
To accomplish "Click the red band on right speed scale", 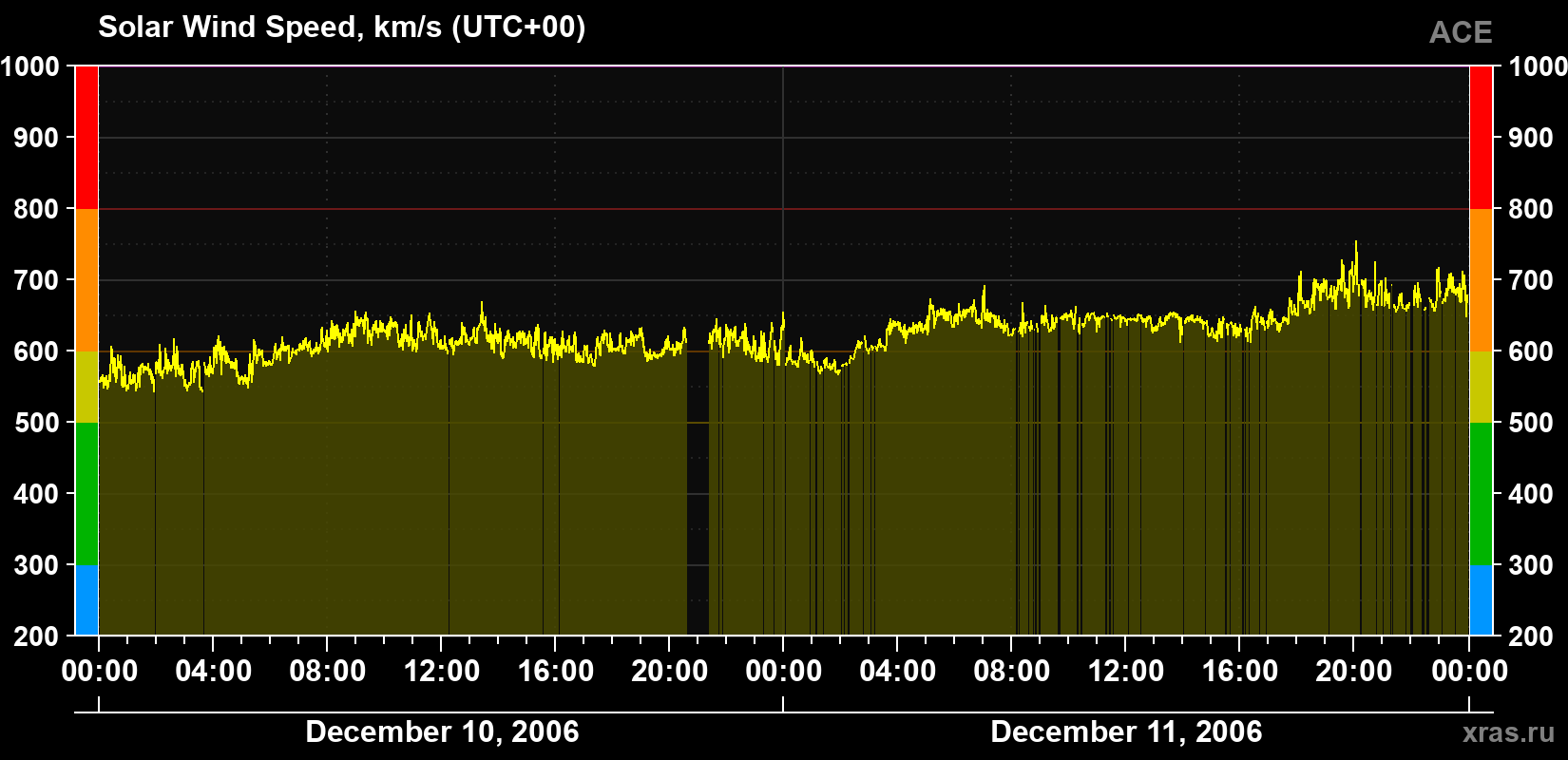I will [x=1481, y=138].
